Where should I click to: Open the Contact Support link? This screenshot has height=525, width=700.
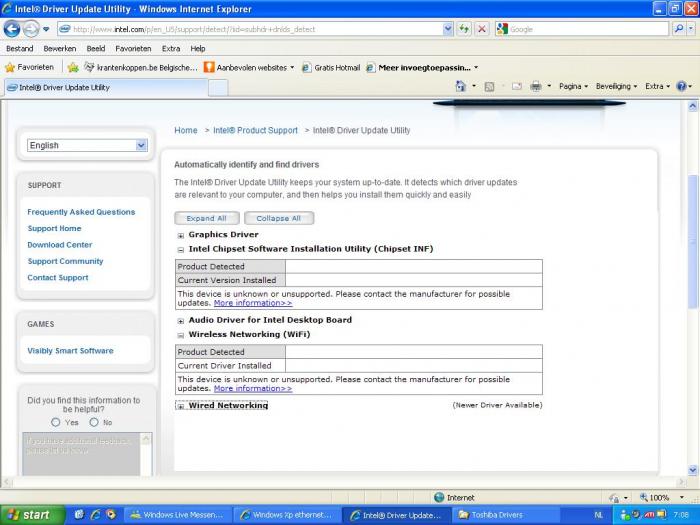(x=58, y=278)
